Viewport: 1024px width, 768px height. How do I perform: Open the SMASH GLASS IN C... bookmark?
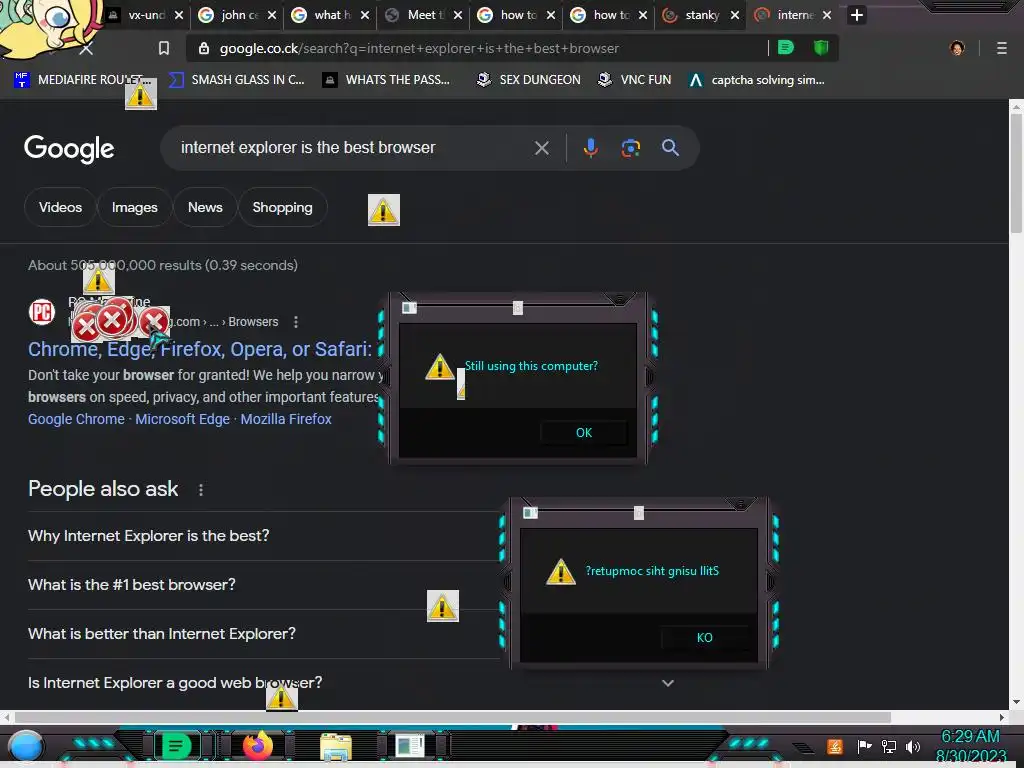236,80
